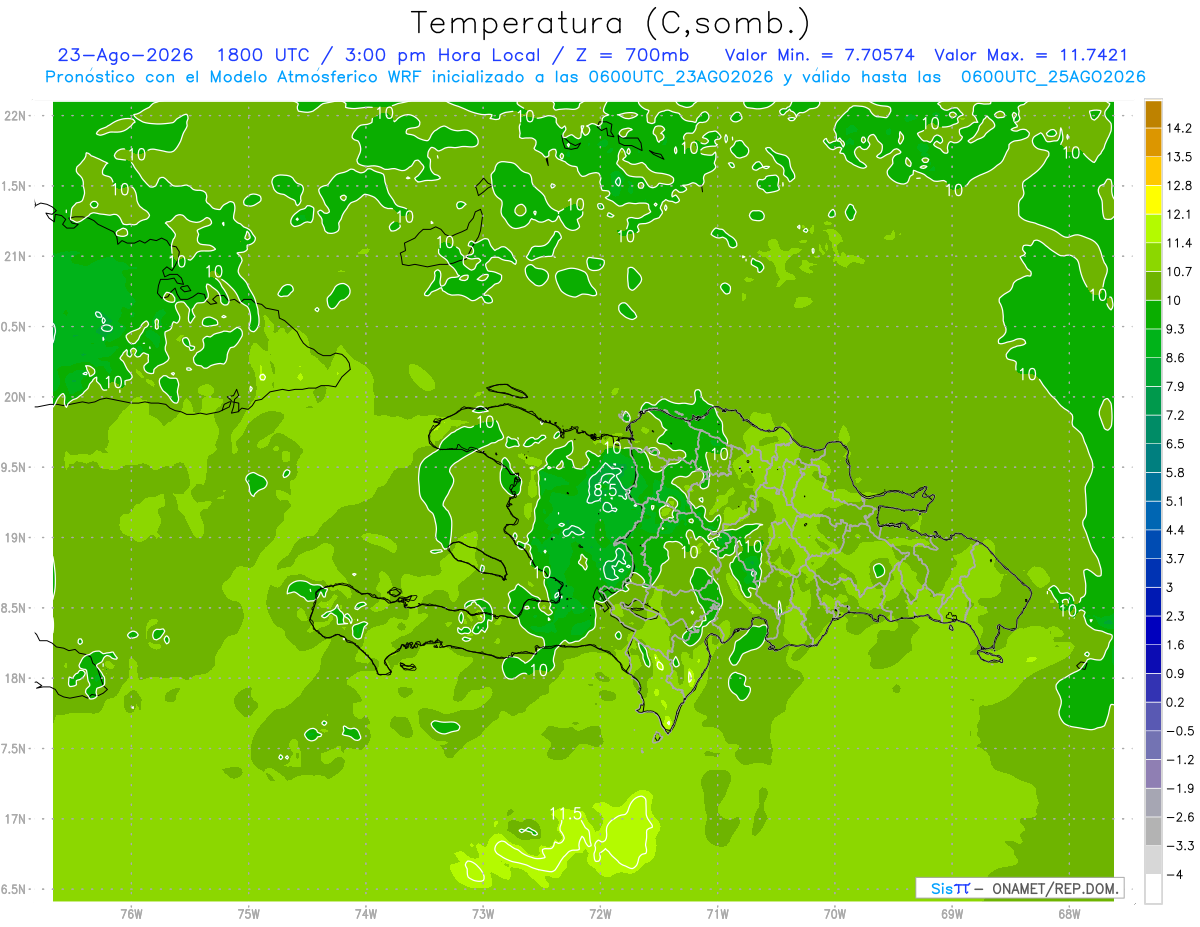Click the "18N" latitude axis label
Screen dimensions: 1200x927
click(16, 678)
